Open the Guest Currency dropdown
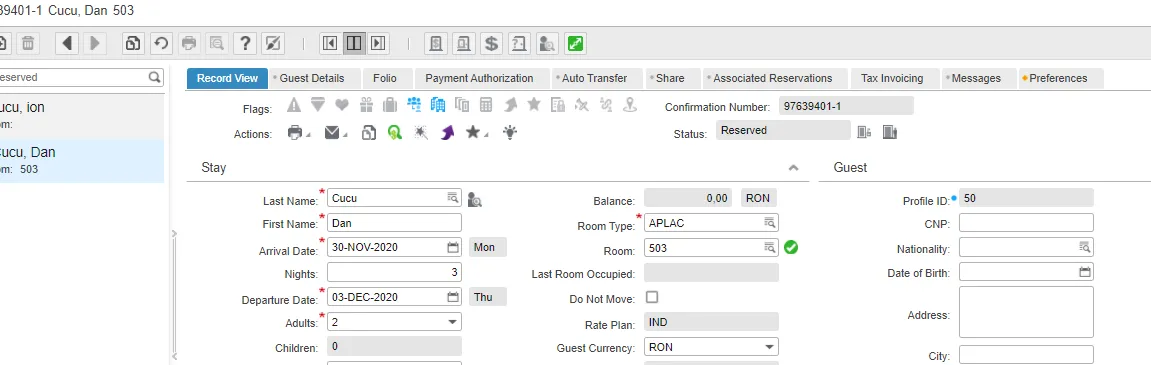Image resolution: width=1151 pixels, height=365 pixels. click(x=769, y=347)
